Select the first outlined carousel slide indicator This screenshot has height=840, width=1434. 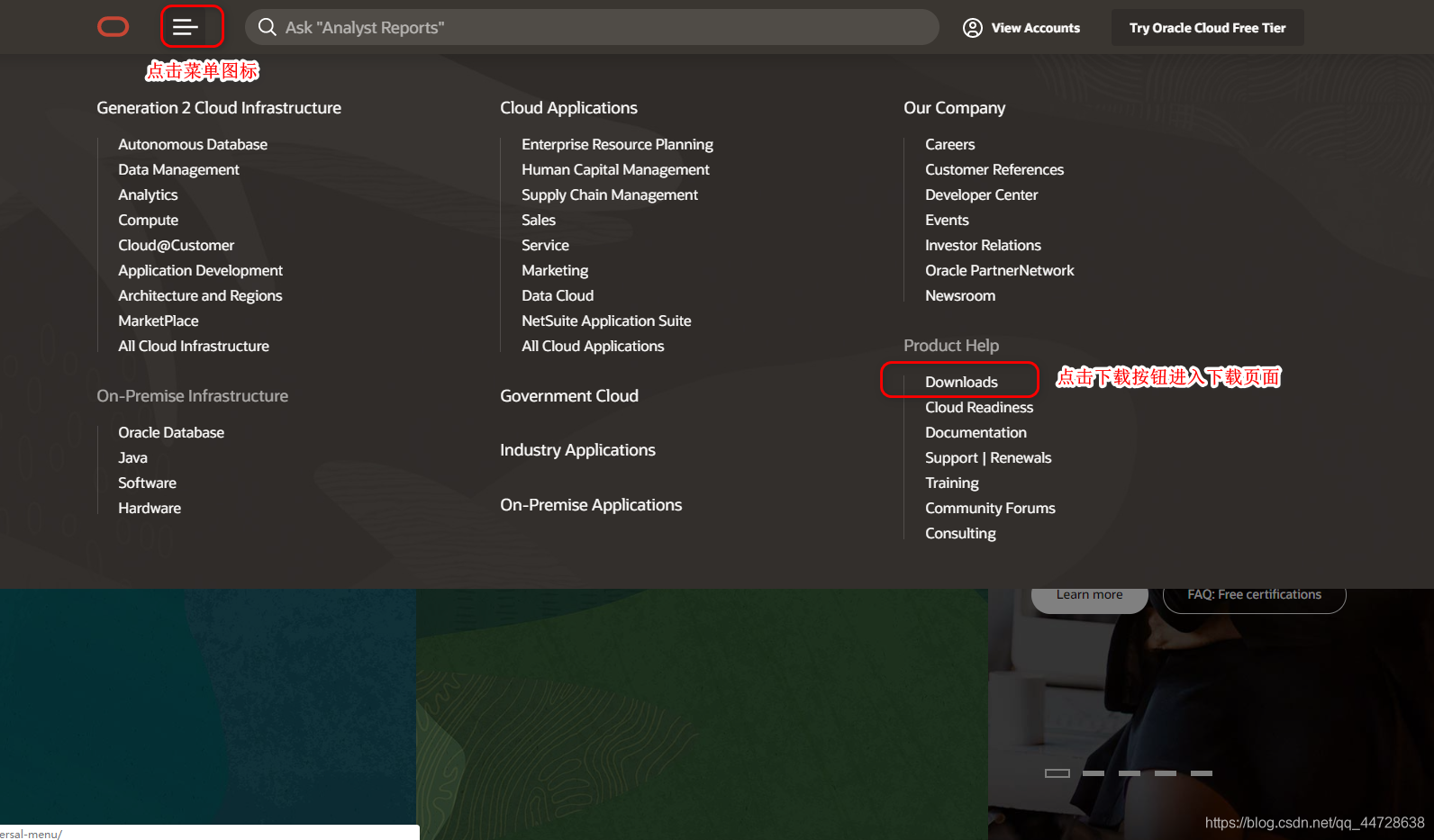click(x=1057, y=773)
